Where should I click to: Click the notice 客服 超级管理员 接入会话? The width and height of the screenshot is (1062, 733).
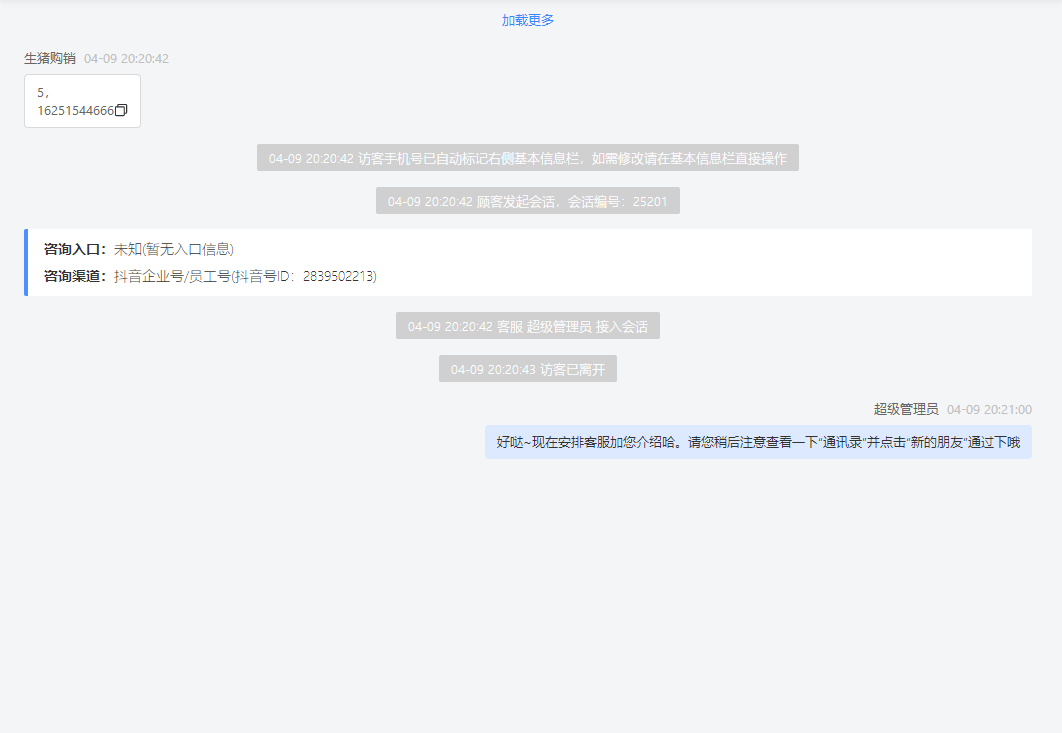click(x=528, y=326)
